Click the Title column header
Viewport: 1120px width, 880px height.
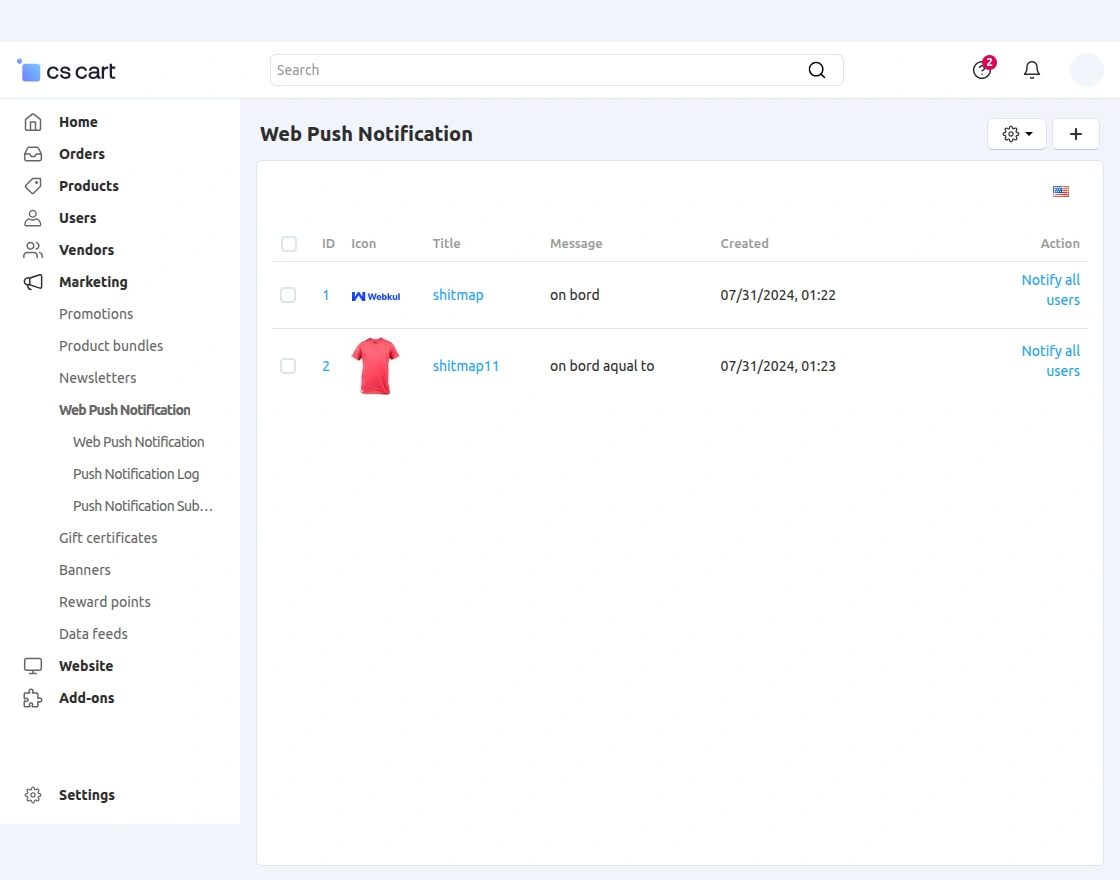pyautogui.click(x=446, y=244)
